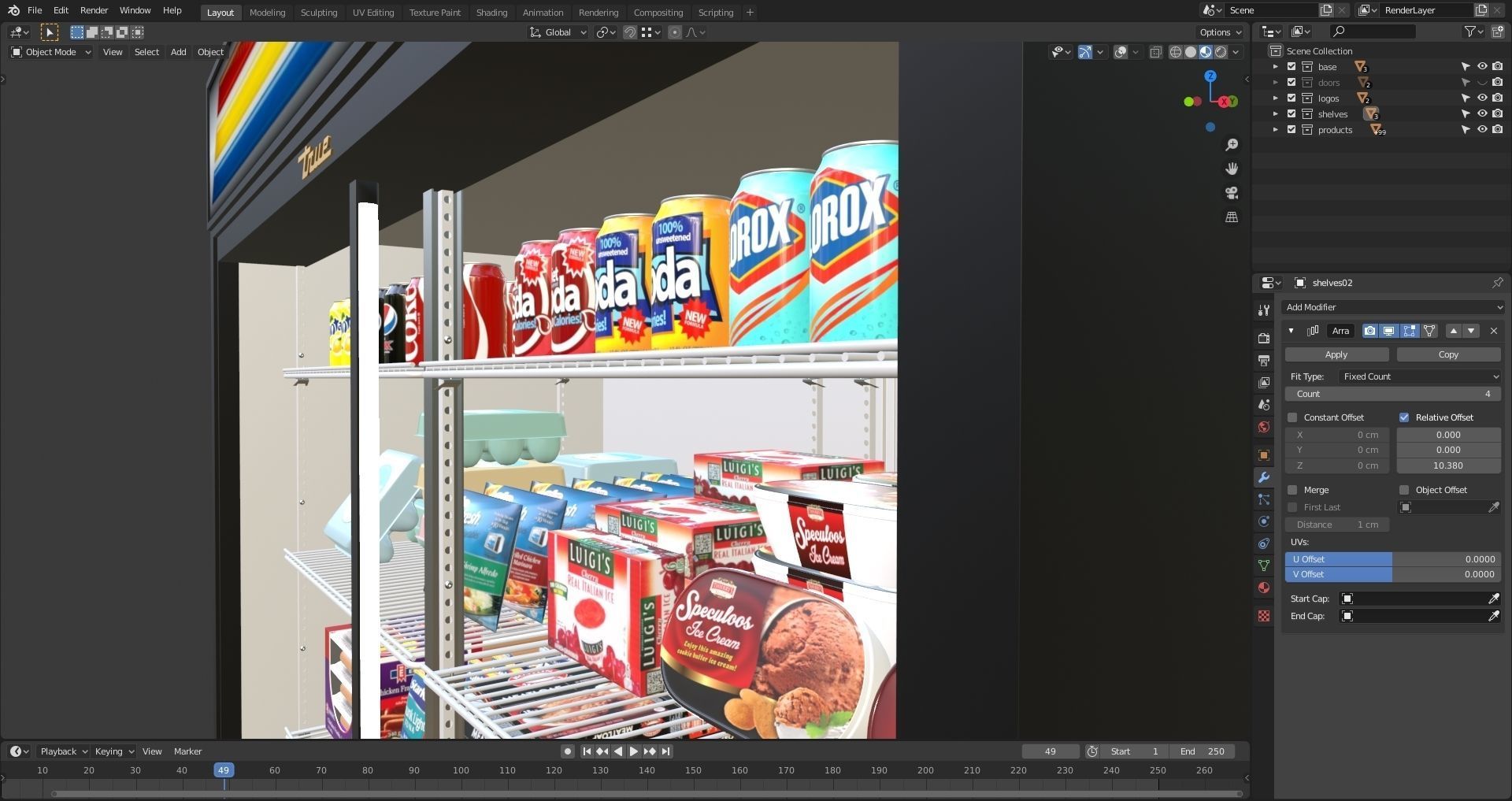Switch orthographic/perspective grid icon
The image size is (1512, 801).
tap(1232, 217)
